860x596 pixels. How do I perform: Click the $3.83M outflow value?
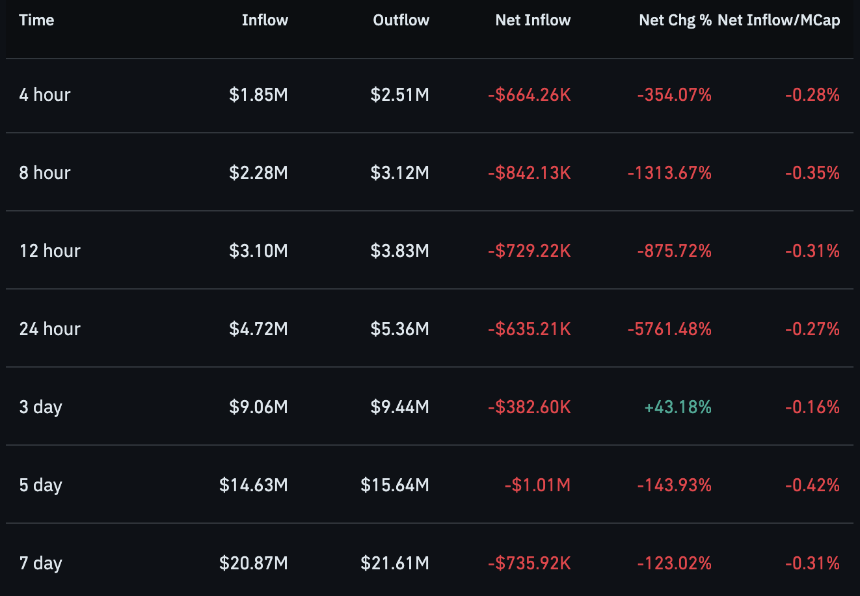(x=400, y=251)
